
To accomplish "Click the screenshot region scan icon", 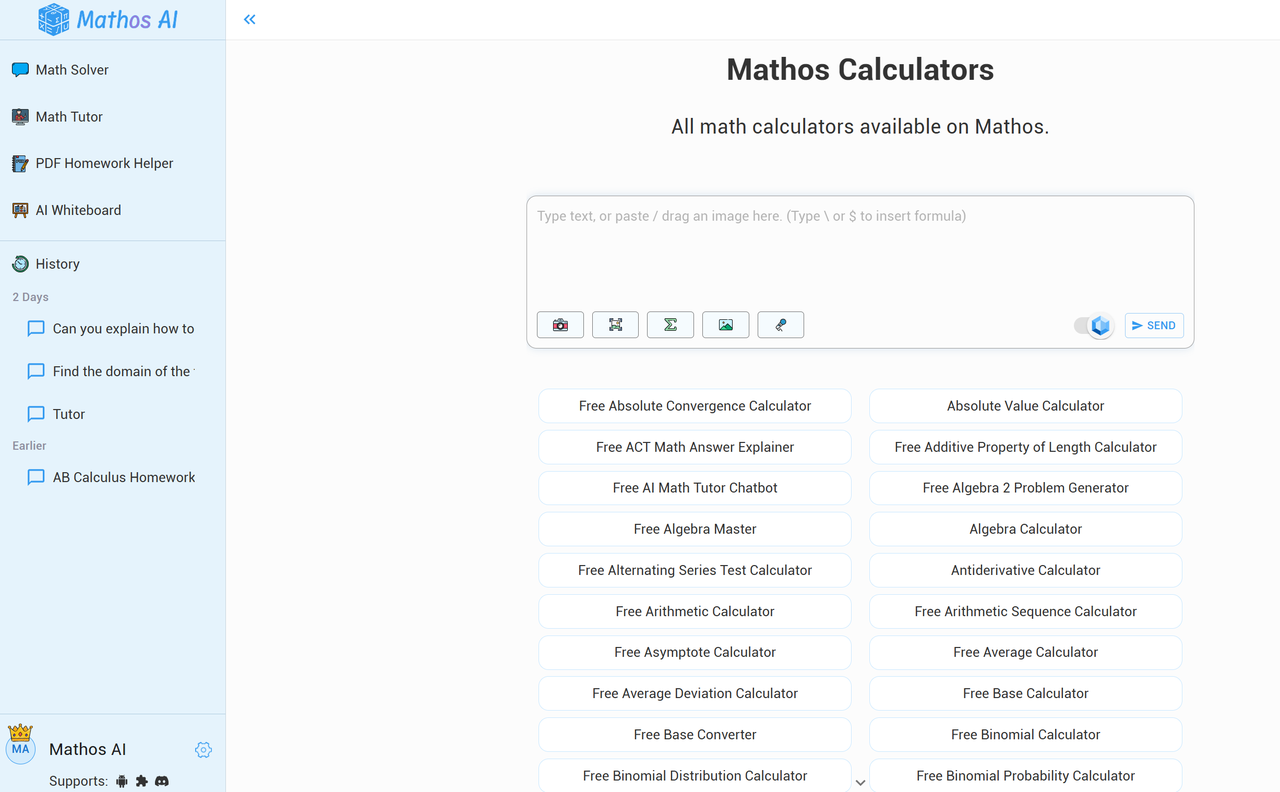I will coord(615,325).
